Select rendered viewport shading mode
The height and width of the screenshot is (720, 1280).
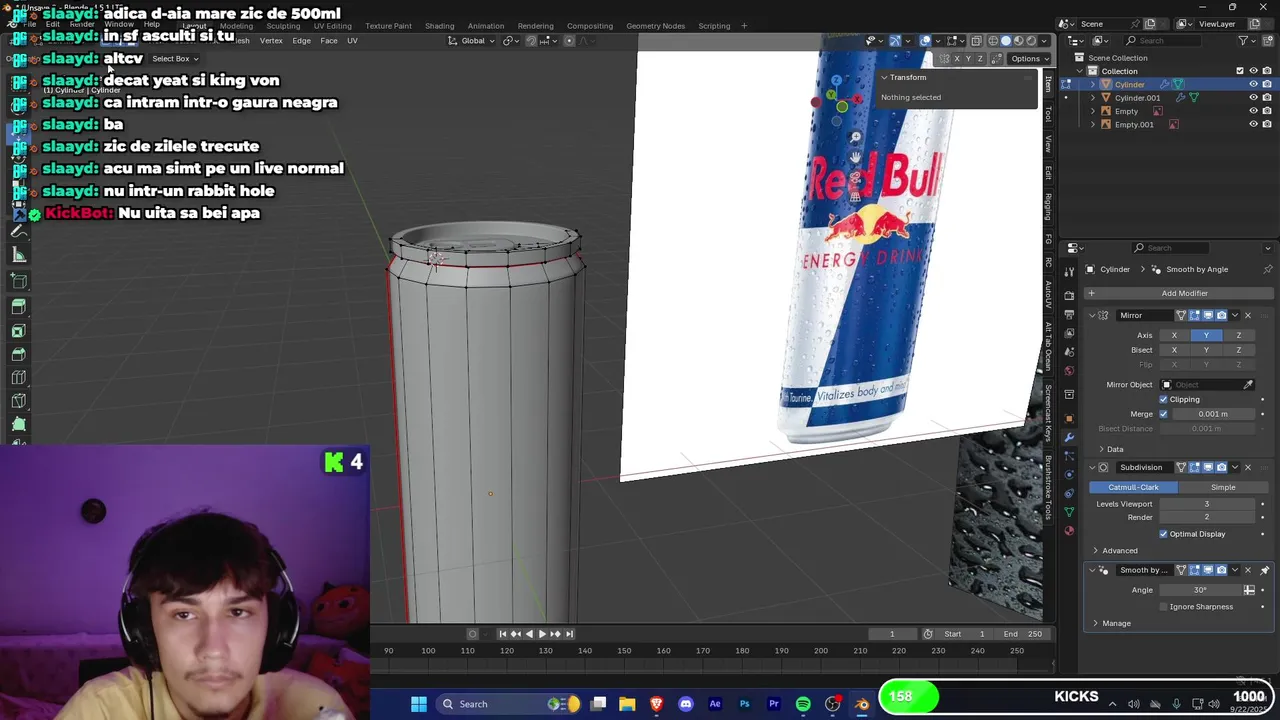click(1031, 41)
